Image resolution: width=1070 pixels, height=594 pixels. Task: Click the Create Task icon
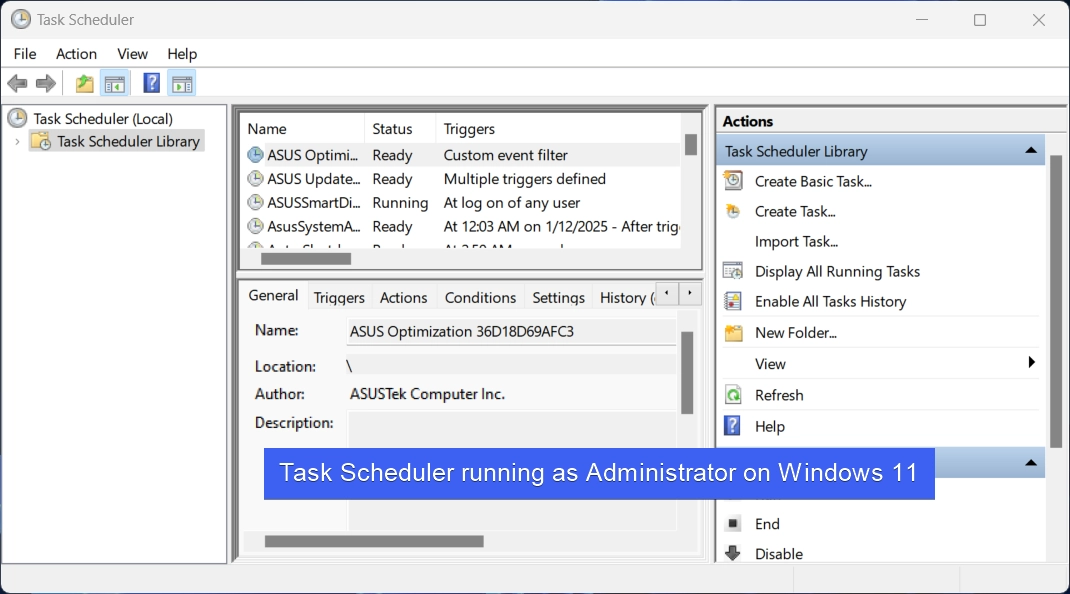click(x=733, y=211)
